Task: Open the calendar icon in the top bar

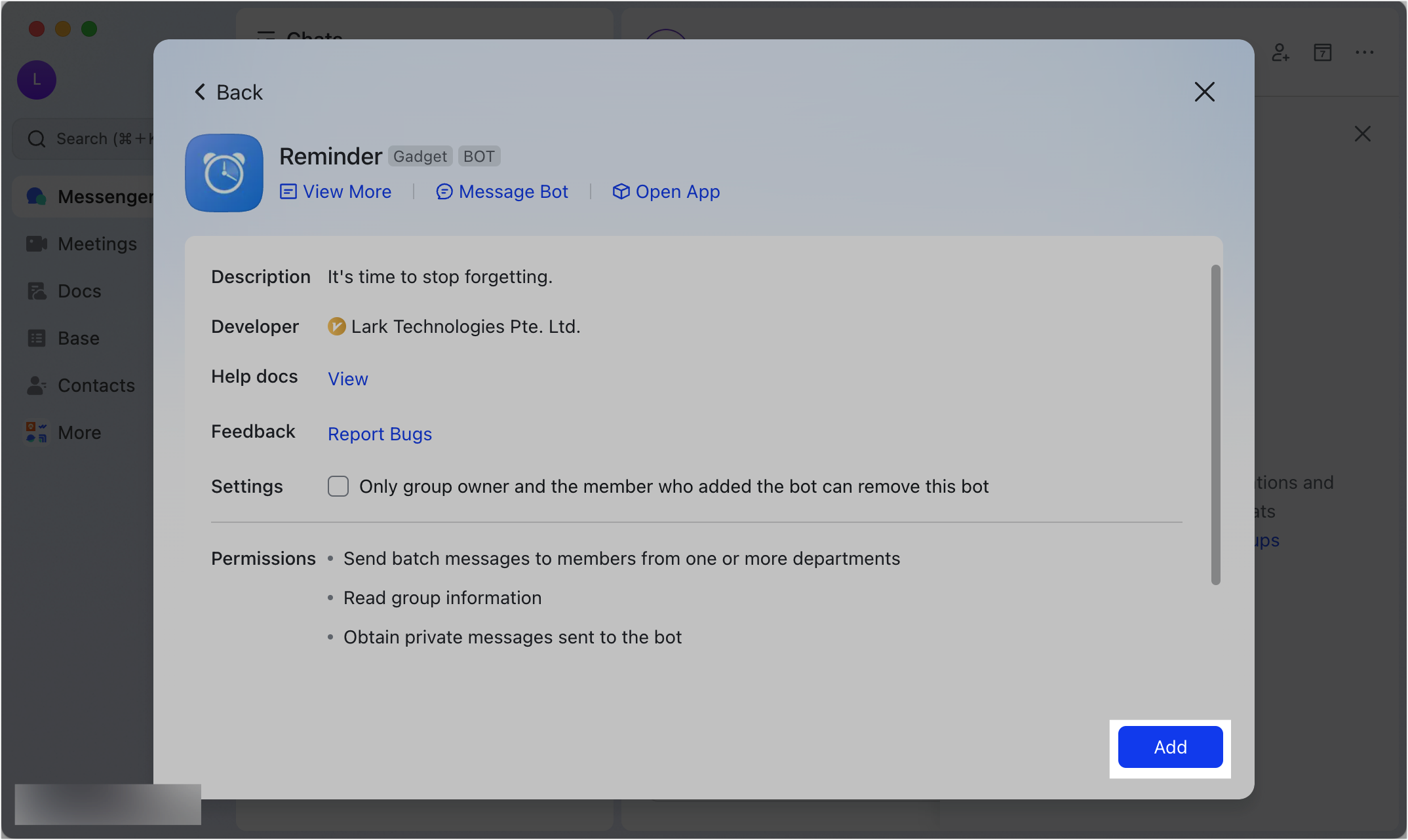Action: click(x=1323, y=52)
